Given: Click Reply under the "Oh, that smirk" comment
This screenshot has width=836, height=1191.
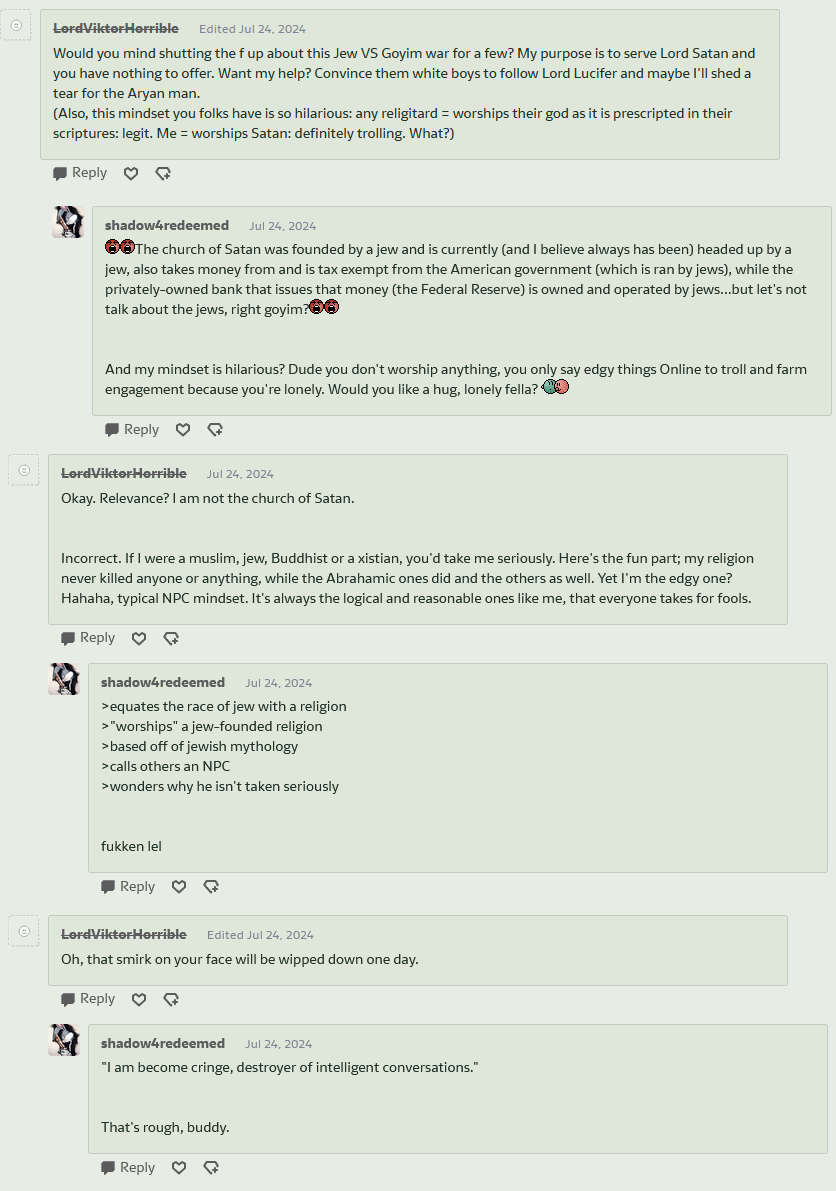Looking at the screenshot, I should tap(88, 999).
